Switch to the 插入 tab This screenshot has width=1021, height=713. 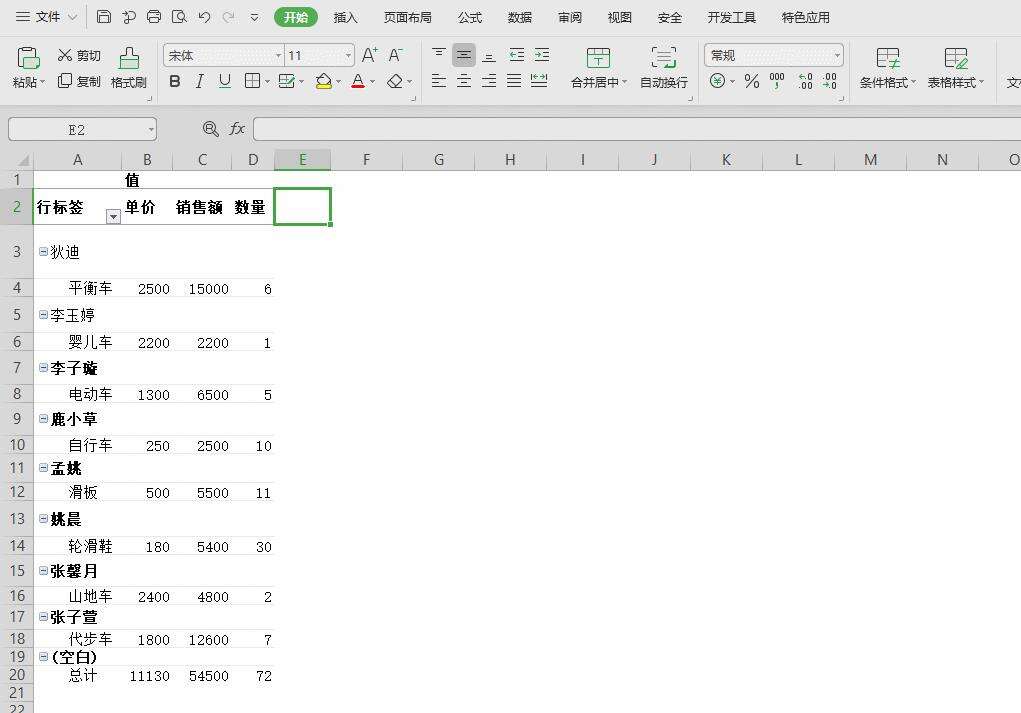(345, 18)
